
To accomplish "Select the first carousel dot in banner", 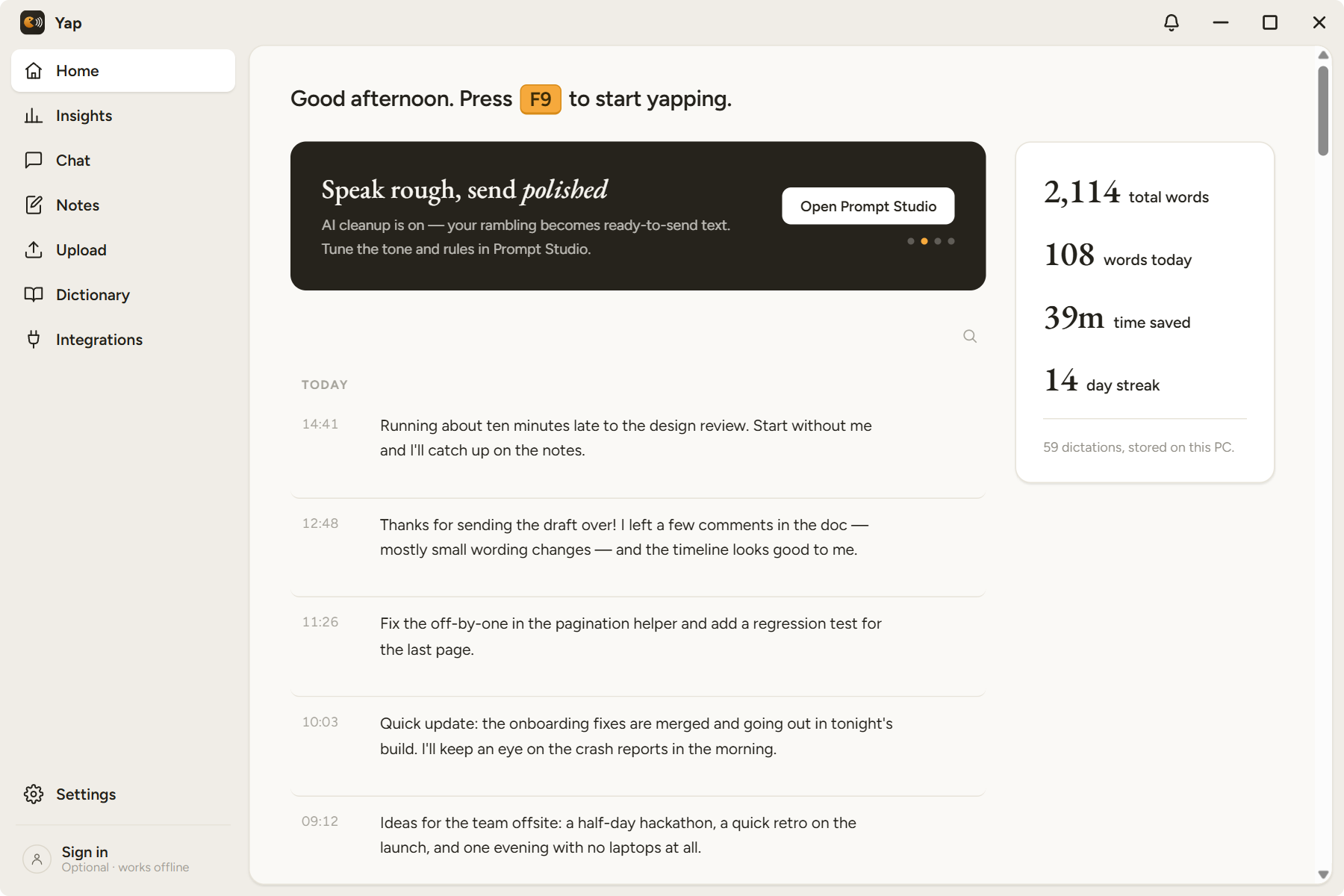I will [911, 241].
